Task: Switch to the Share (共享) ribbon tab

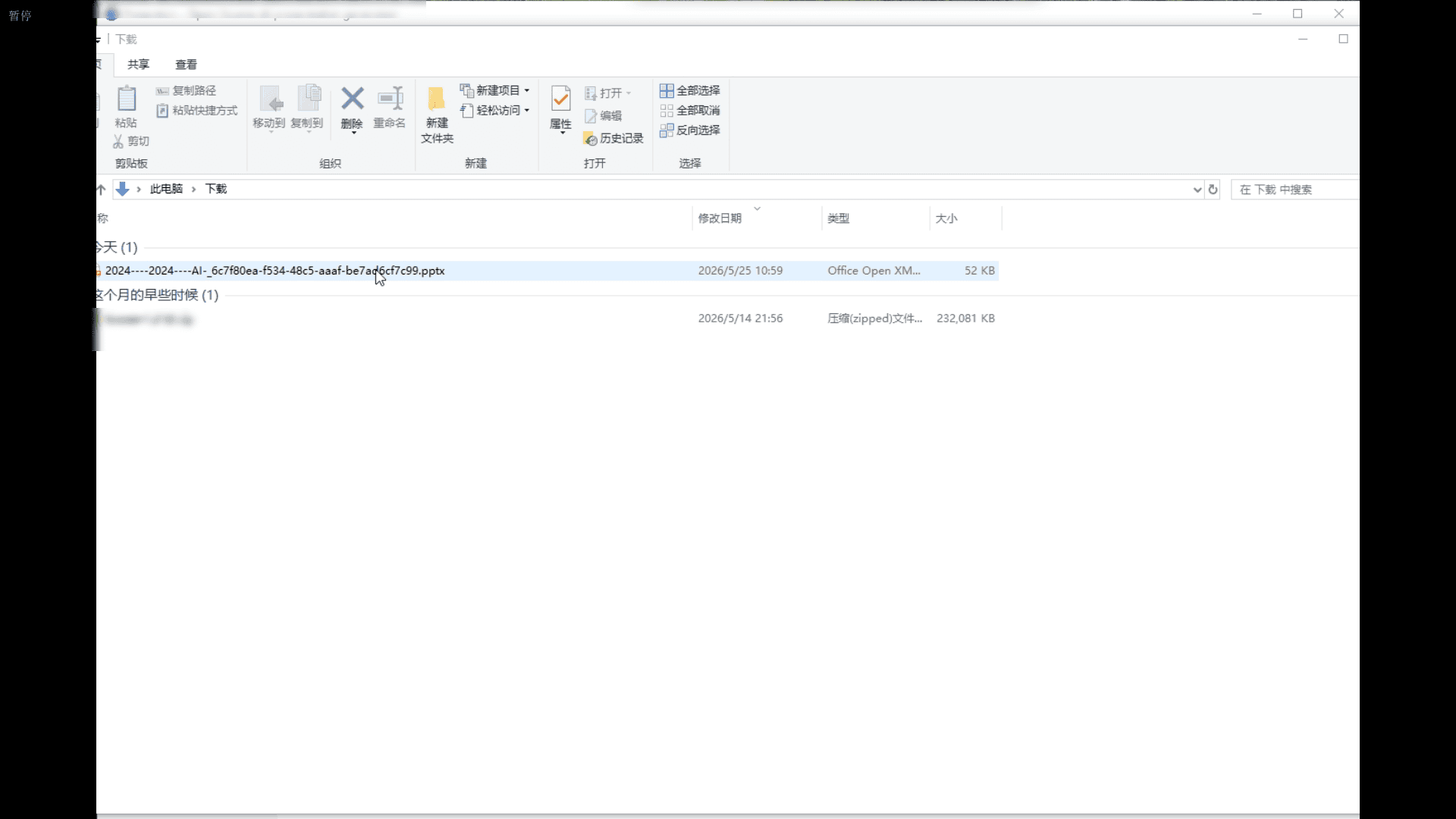Action: (x=139, y=64)
